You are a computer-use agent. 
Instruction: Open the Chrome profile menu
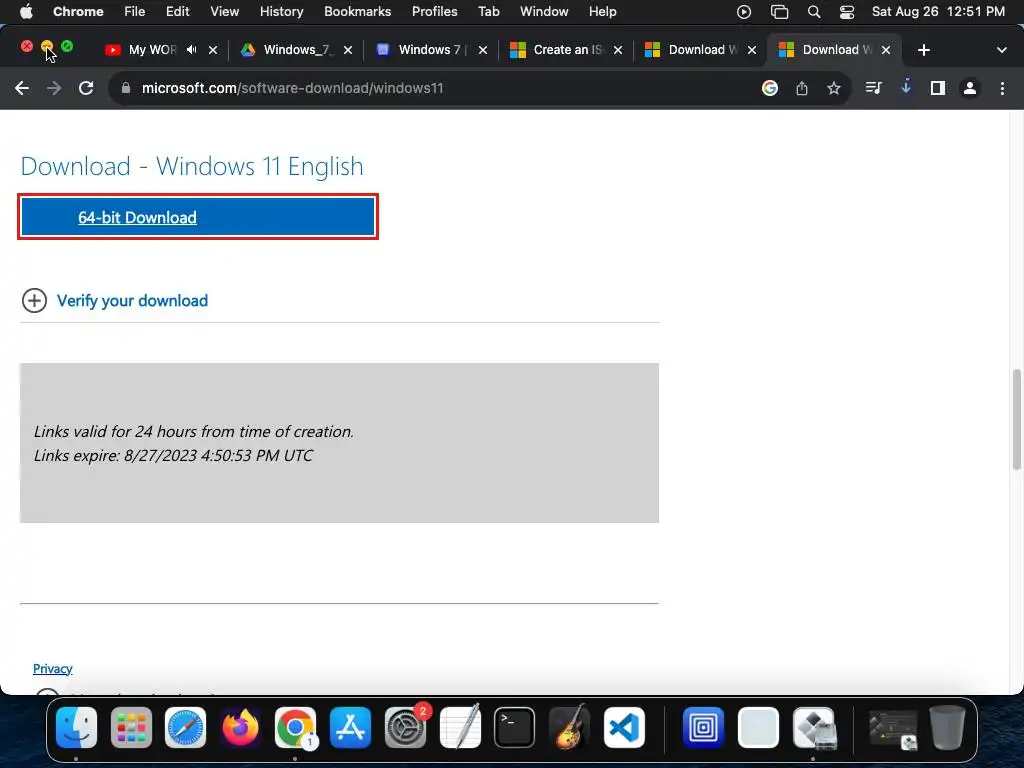[970, 88]
